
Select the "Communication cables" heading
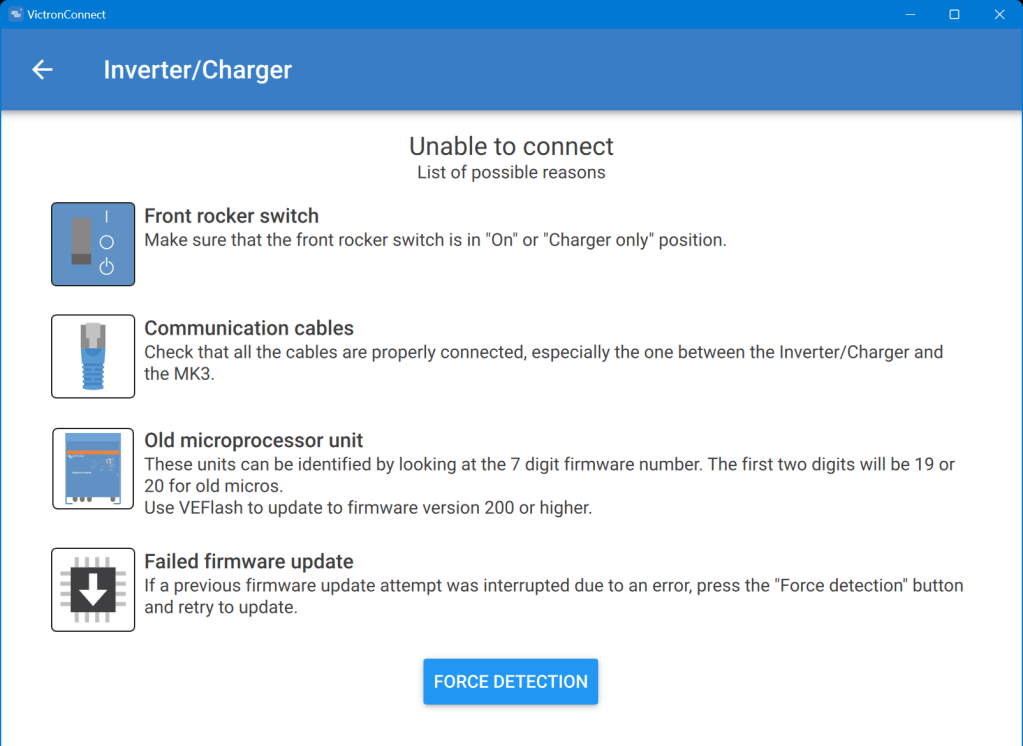click(249, 328)
